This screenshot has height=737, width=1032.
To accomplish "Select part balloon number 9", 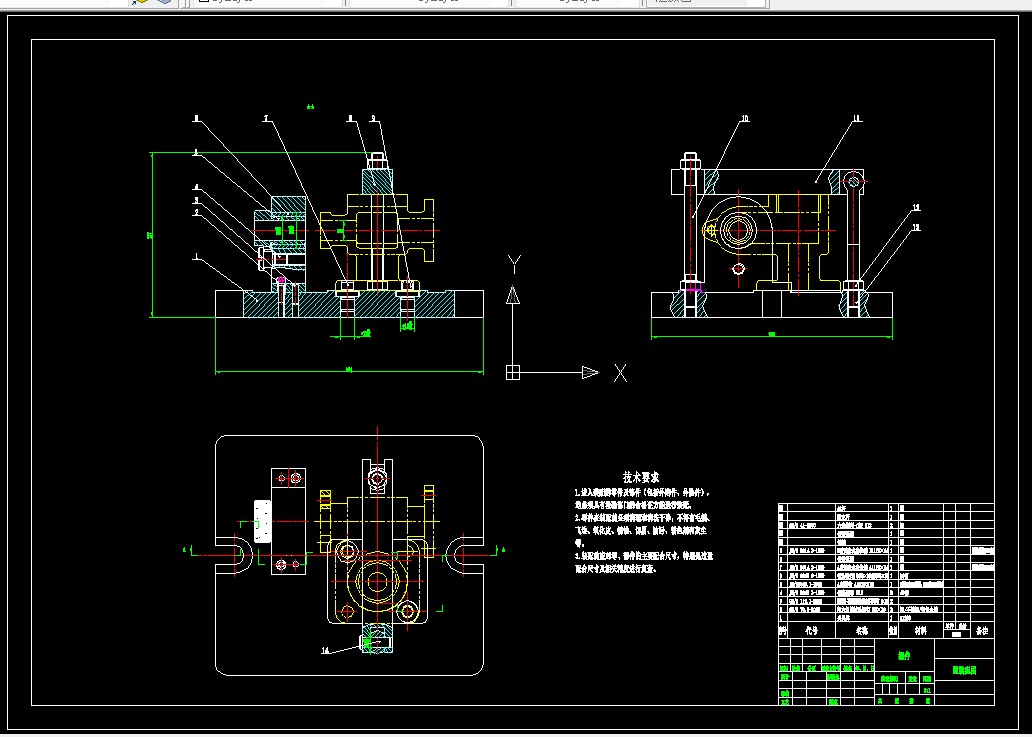I will [x=373, y=119].
